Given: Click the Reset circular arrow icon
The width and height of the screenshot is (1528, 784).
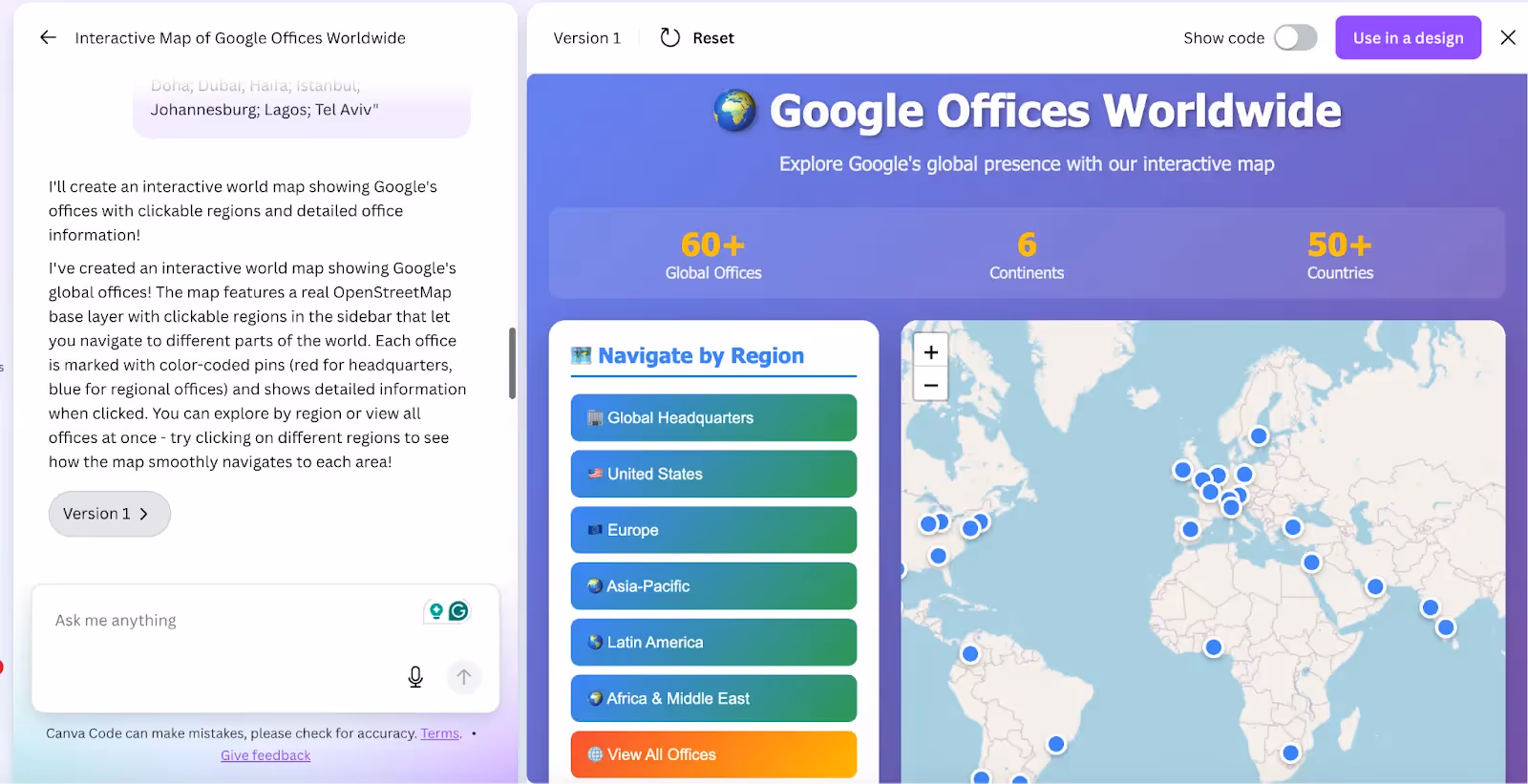Looking at the screenshot, I should click(670, 37).
